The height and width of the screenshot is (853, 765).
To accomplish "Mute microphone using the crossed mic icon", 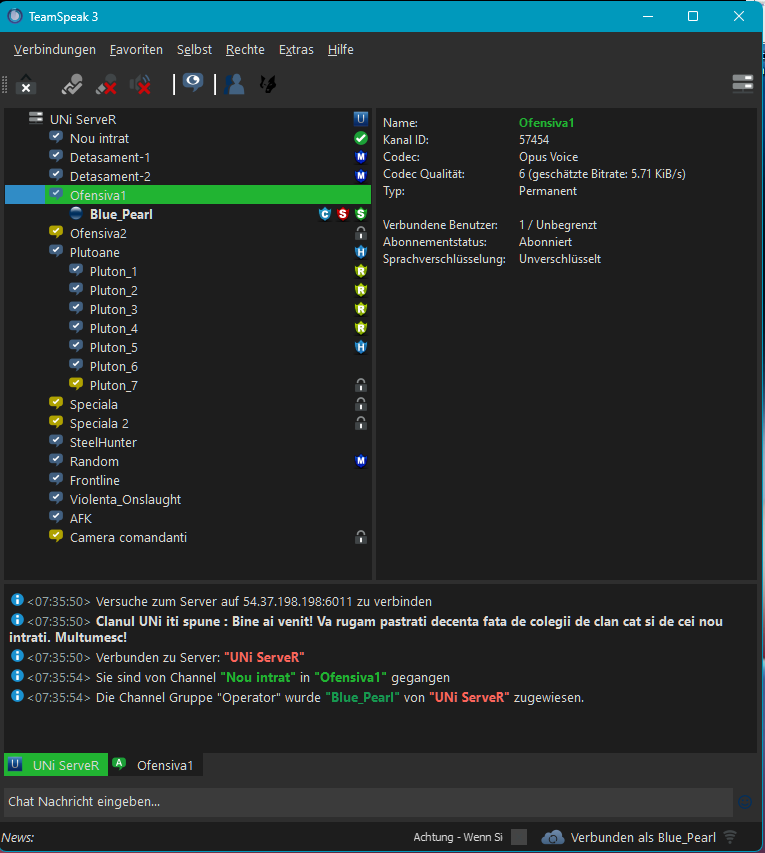I will [106, 84].
